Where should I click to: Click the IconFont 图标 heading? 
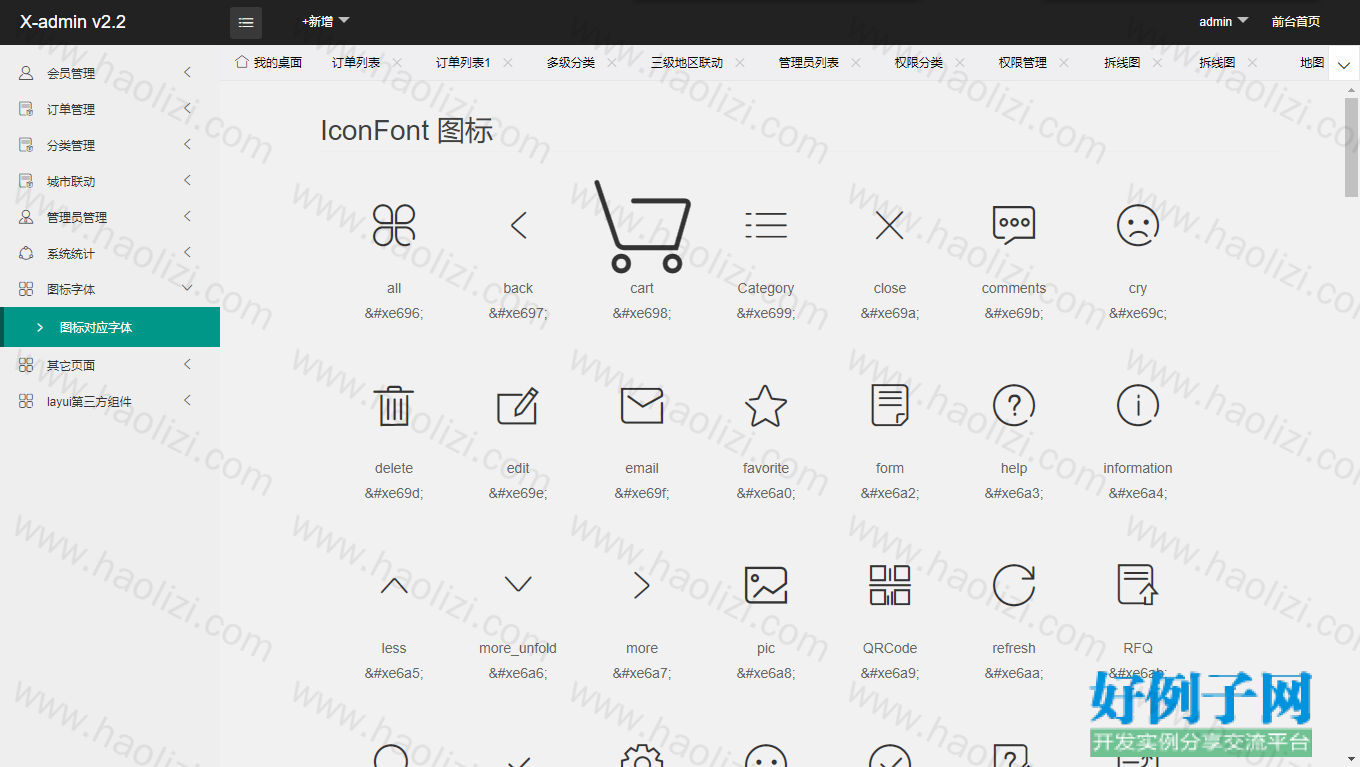tap(407, 131)
